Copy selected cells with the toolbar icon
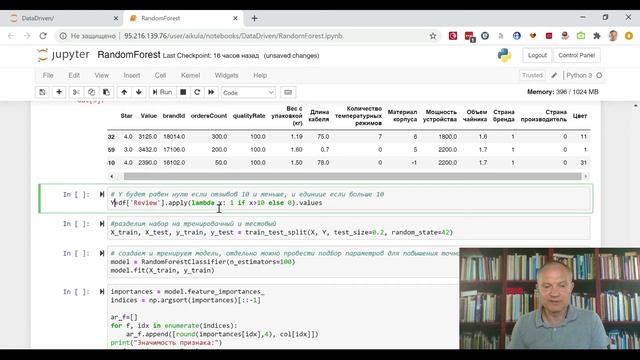 tap(91, 92)
